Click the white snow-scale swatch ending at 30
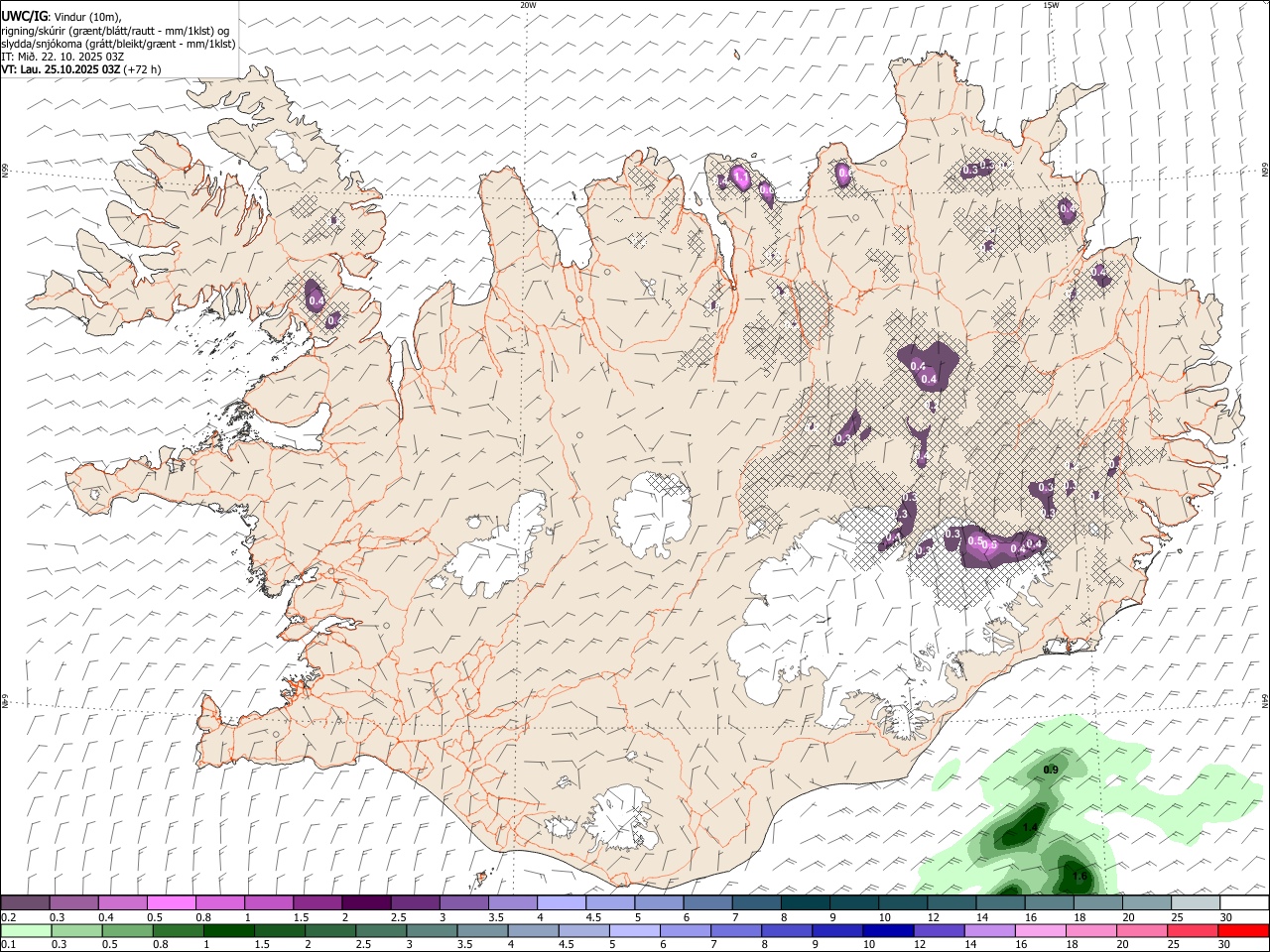1270x952 pixels. (1245, 903)
